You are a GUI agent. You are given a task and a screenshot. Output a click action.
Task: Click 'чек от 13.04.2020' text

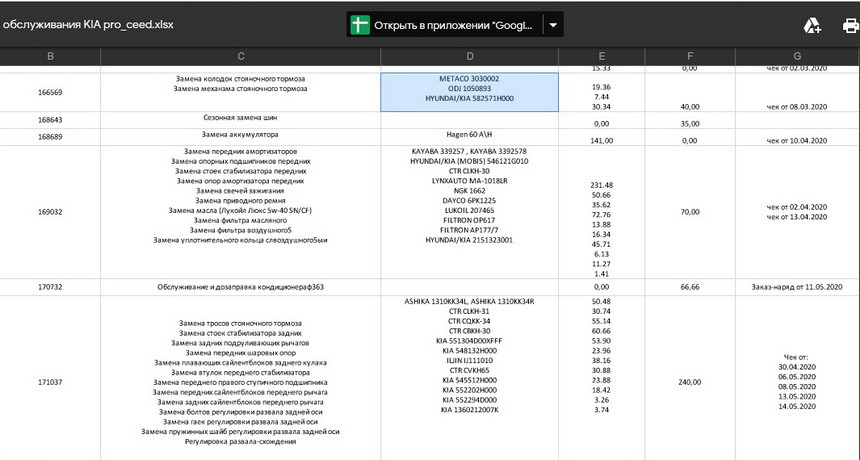pyautogui.click(x=797, y=217)
